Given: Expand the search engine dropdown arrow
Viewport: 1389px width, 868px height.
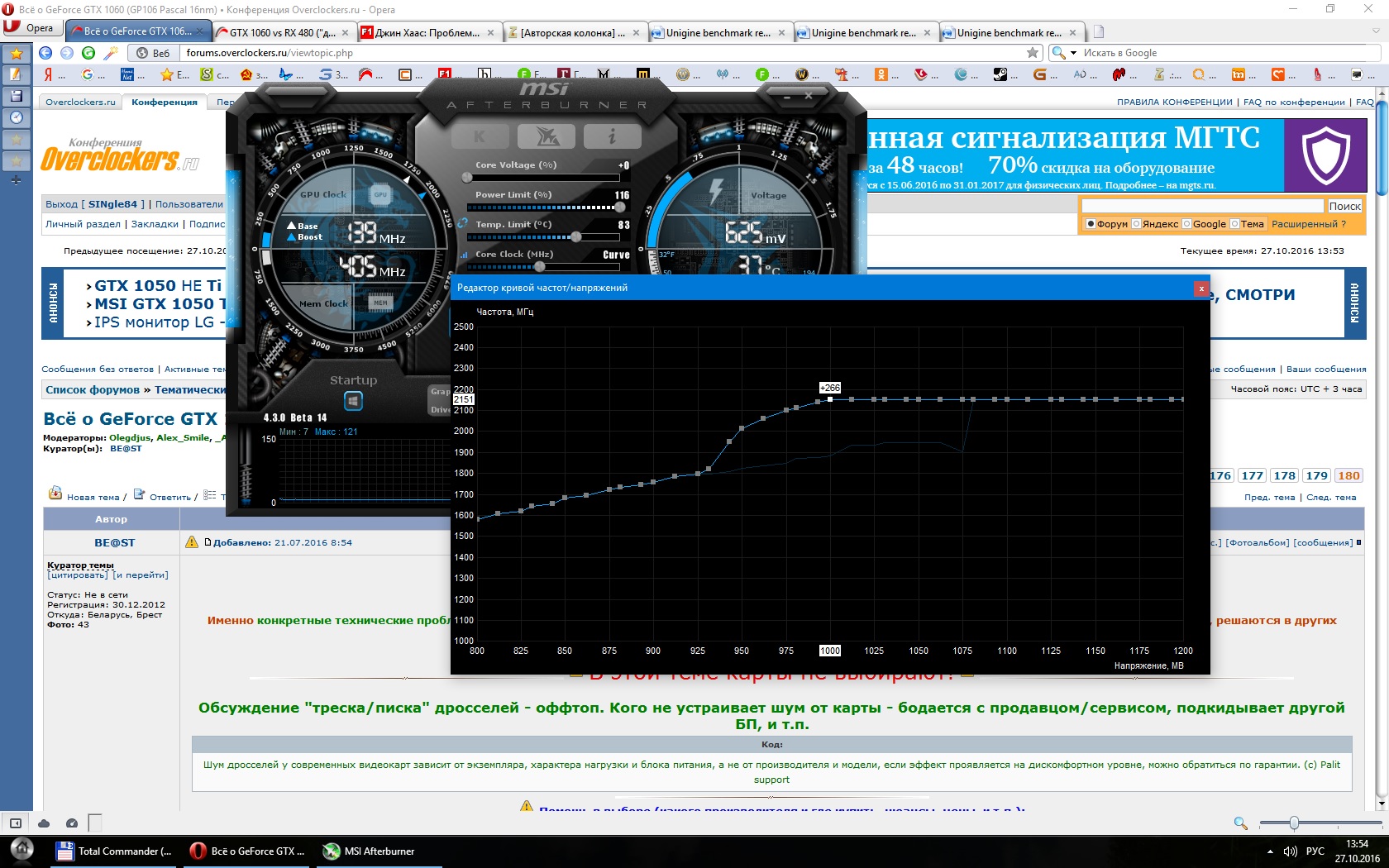Looking at the screenshot, I should click(1073, 53).
